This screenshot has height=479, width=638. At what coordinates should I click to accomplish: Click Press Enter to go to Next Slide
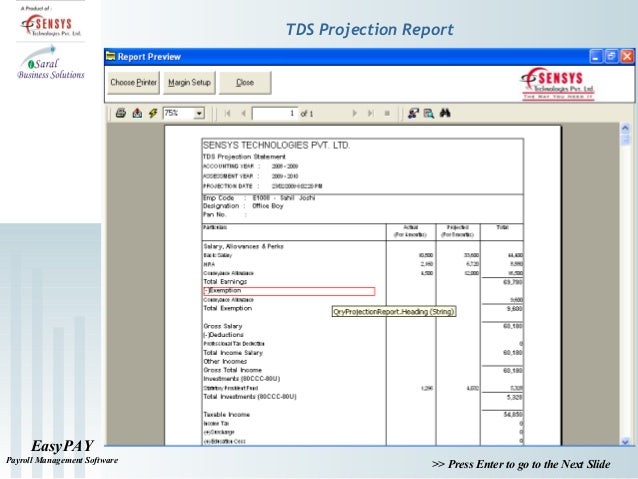(521, 464)
